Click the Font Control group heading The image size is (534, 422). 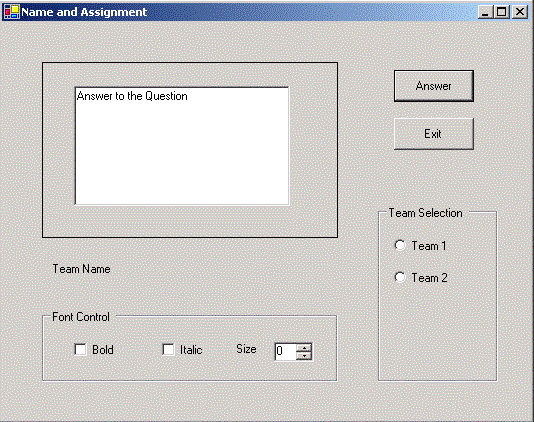(x=81, y=317)
